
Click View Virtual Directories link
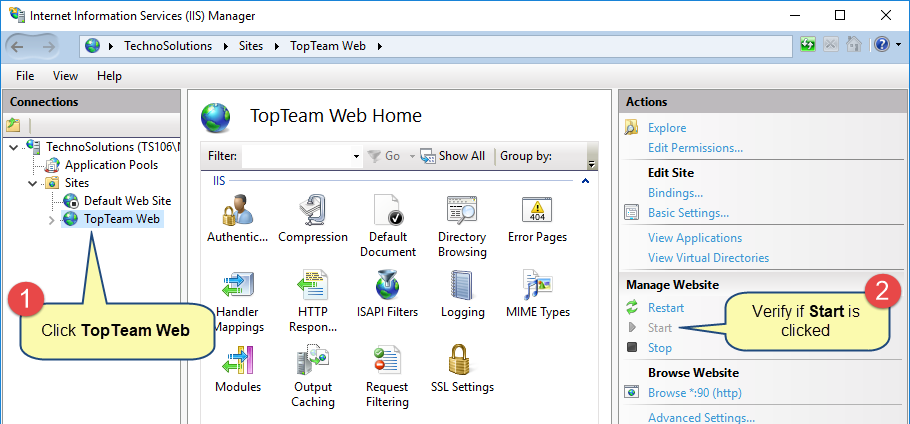pos(708,258)
